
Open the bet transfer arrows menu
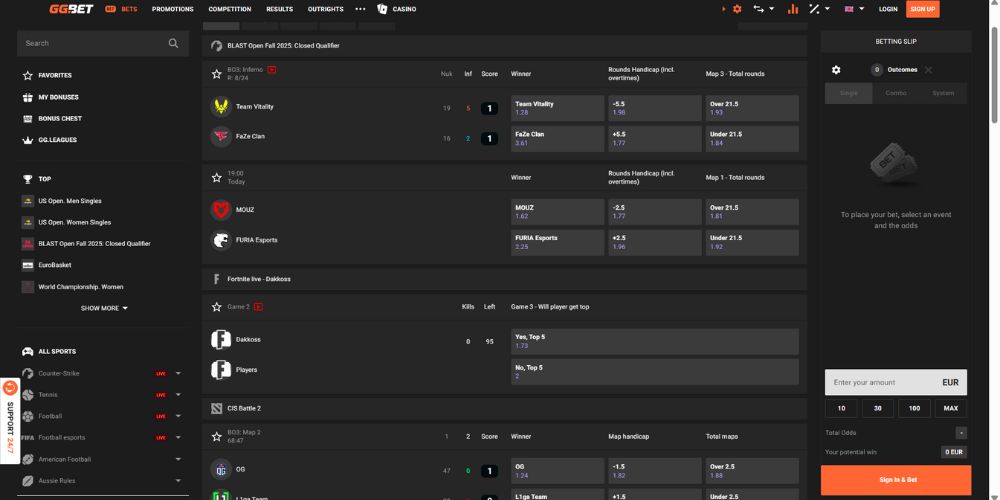point(763,9)
